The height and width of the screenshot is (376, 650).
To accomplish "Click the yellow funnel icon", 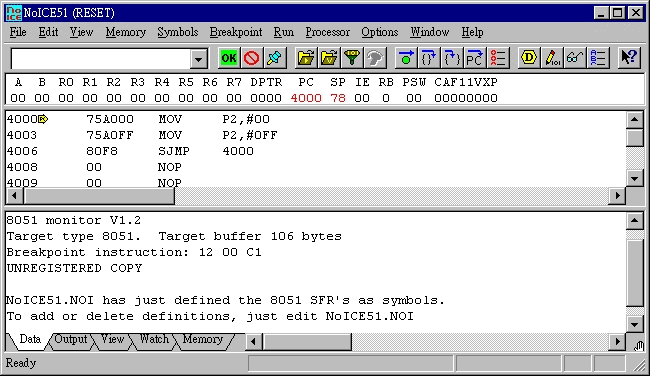I will (x=352, y=58).
